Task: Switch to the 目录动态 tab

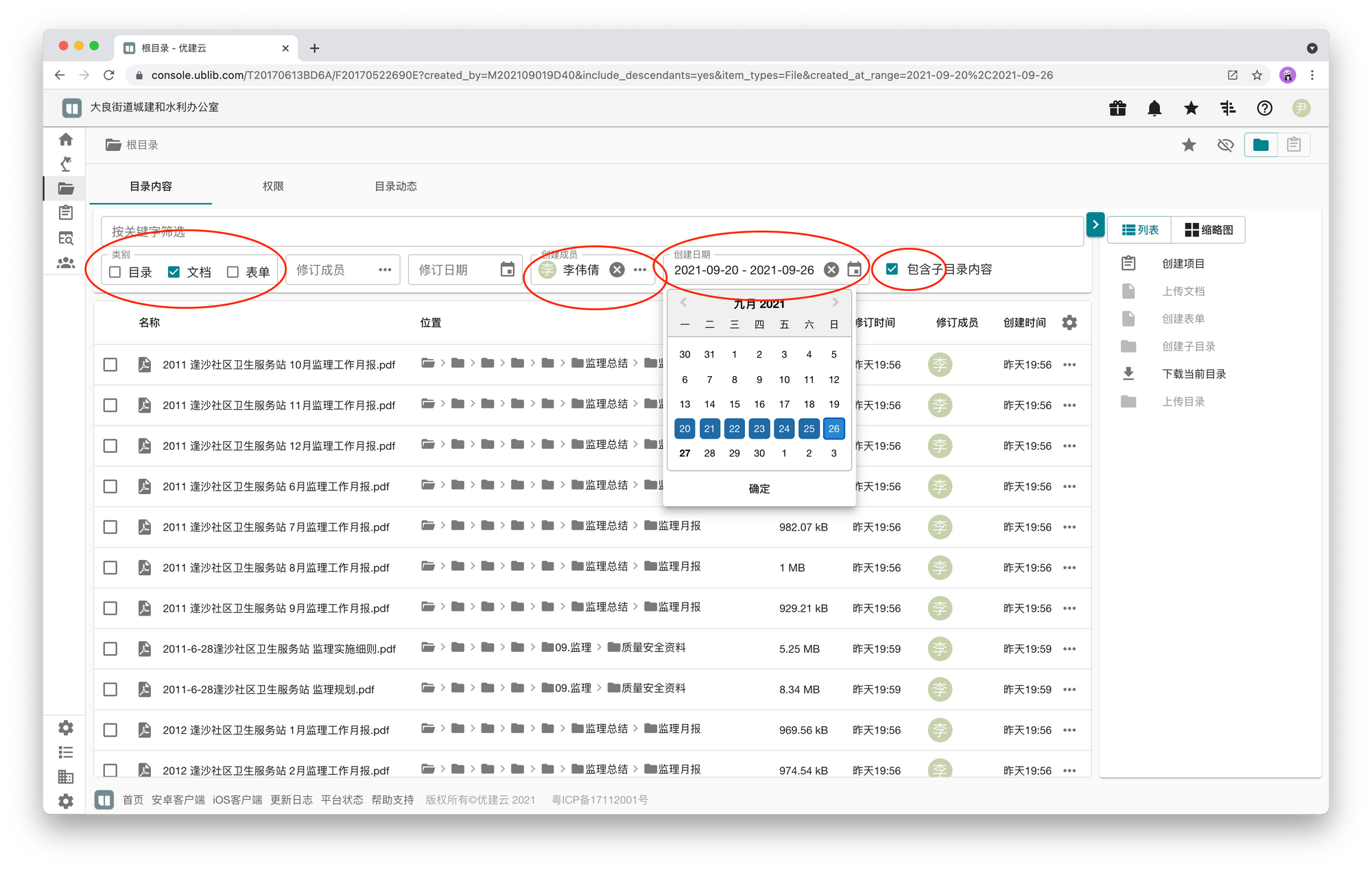Action: (x=396, y=186)
